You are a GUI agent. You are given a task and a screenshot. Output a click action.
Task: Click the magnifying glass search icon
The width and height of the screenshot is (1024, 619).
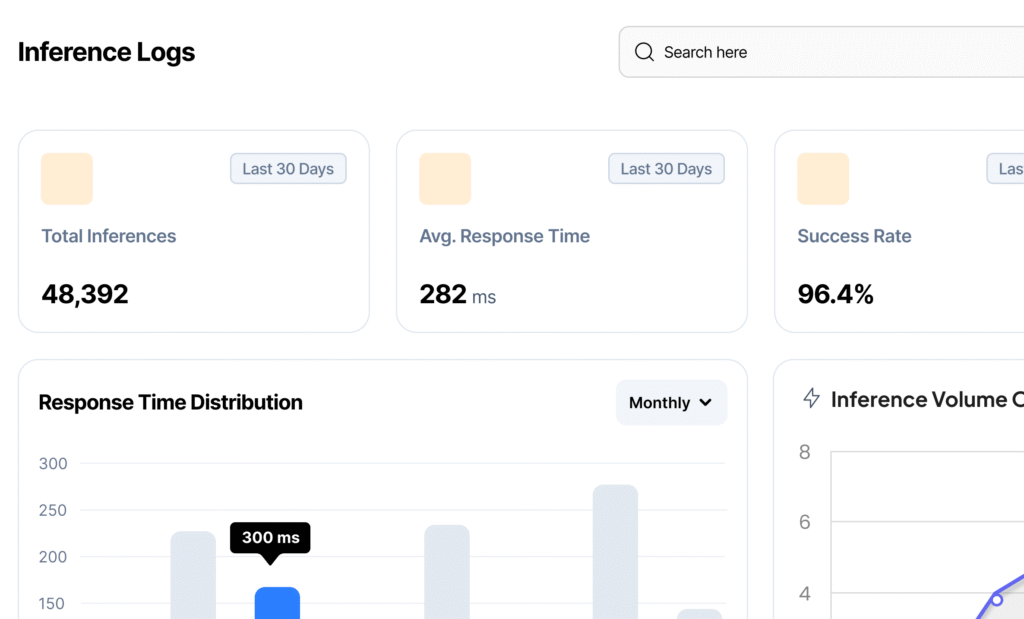click(644, 52)
